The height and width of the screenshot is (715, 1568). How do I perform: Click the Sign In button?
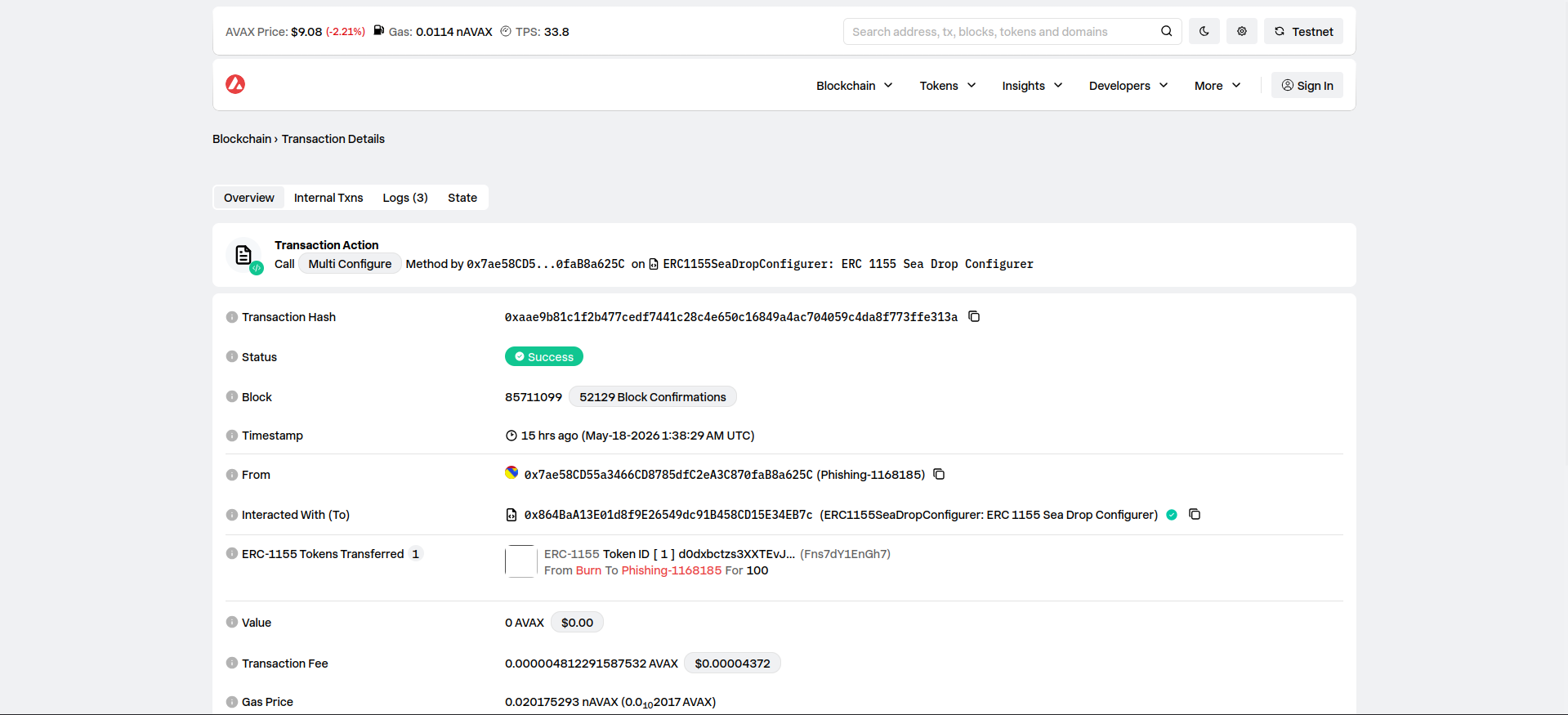(1307, 85)
